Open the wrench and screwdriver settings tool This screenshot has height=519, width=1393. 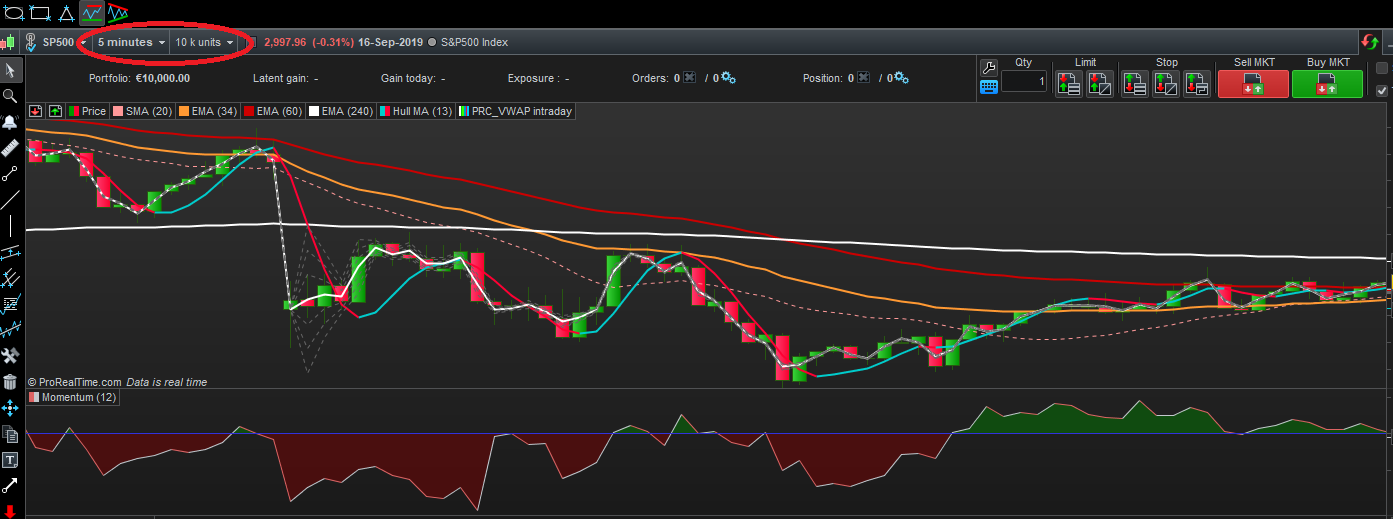click(10, 356)
